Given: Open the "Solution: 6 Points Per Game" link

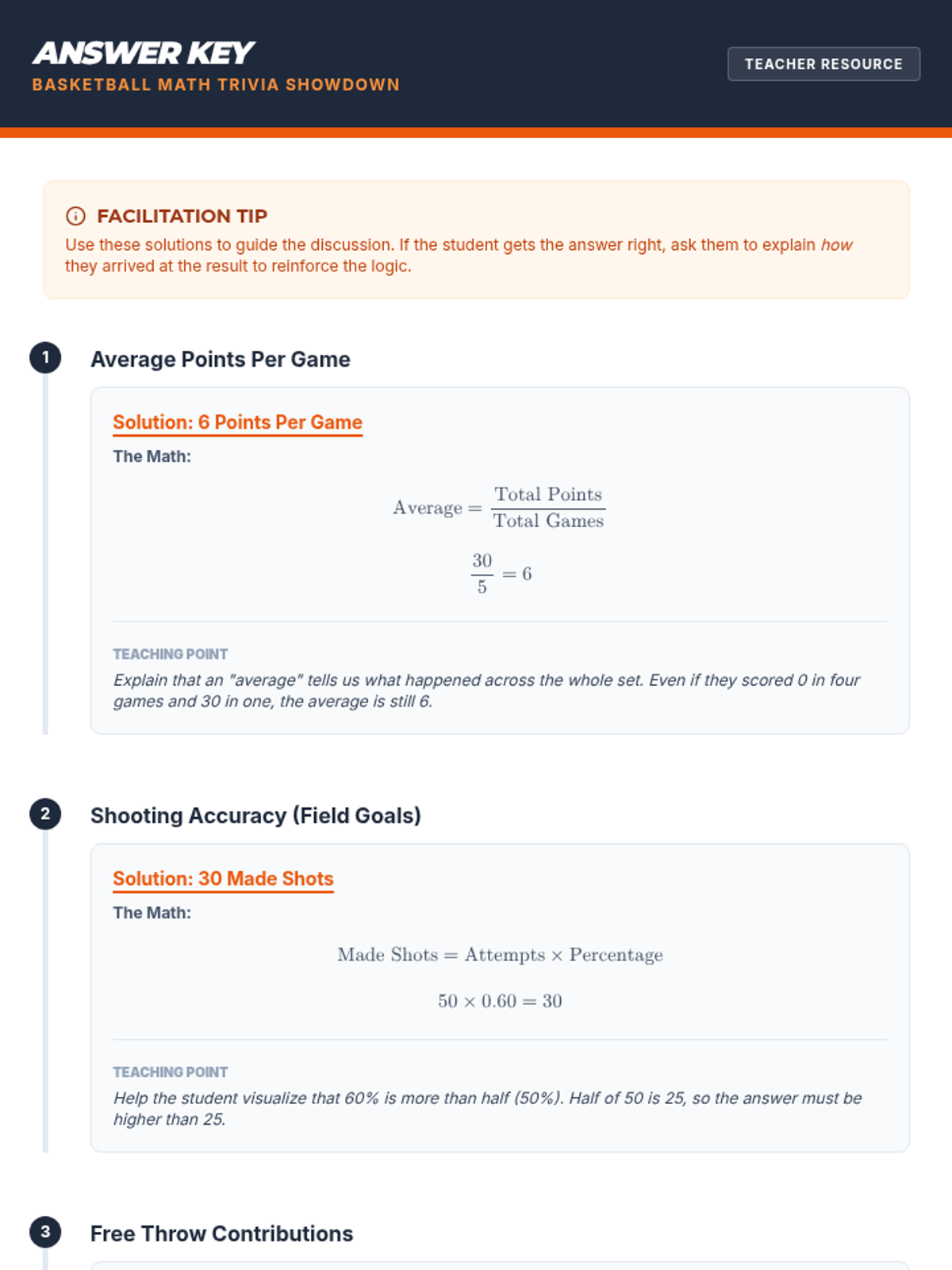Looking at the screenshot, I should [x=237, y=422].
